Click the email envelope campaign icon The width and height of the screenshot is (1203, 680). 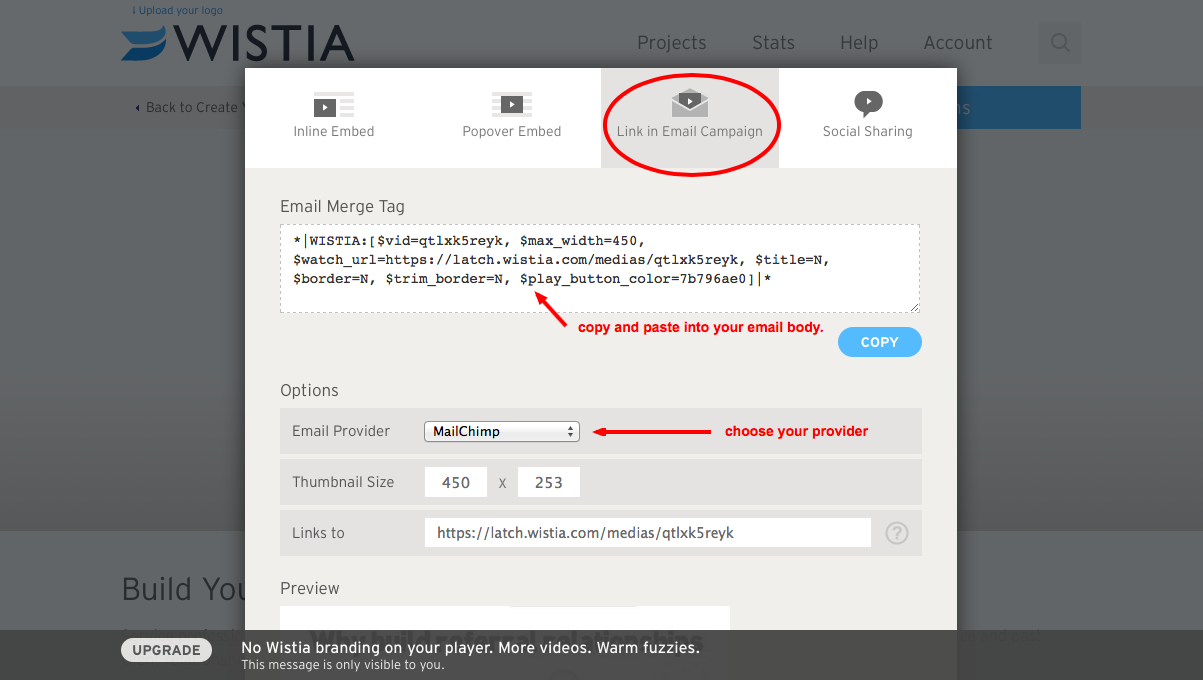click(x=689, y=103)
